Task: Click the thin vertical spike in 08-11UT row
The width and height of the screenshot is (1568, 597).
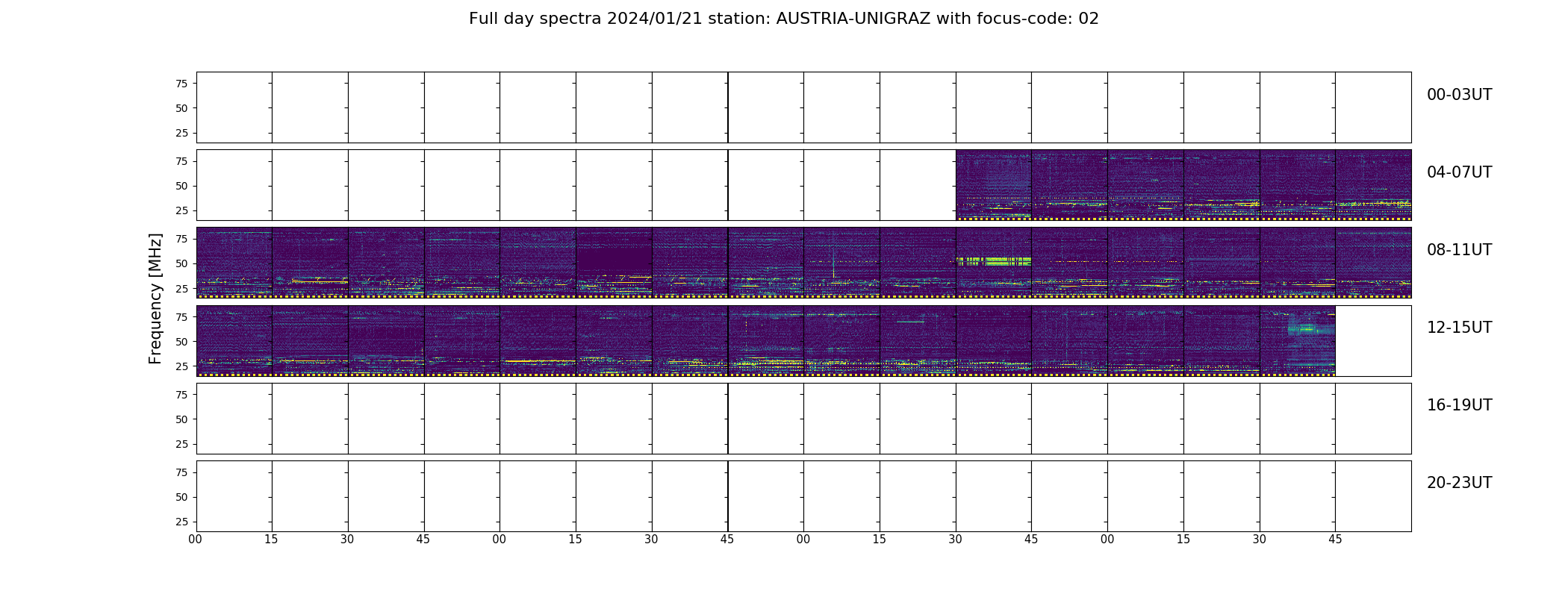Action: click(x=833, y=264)
